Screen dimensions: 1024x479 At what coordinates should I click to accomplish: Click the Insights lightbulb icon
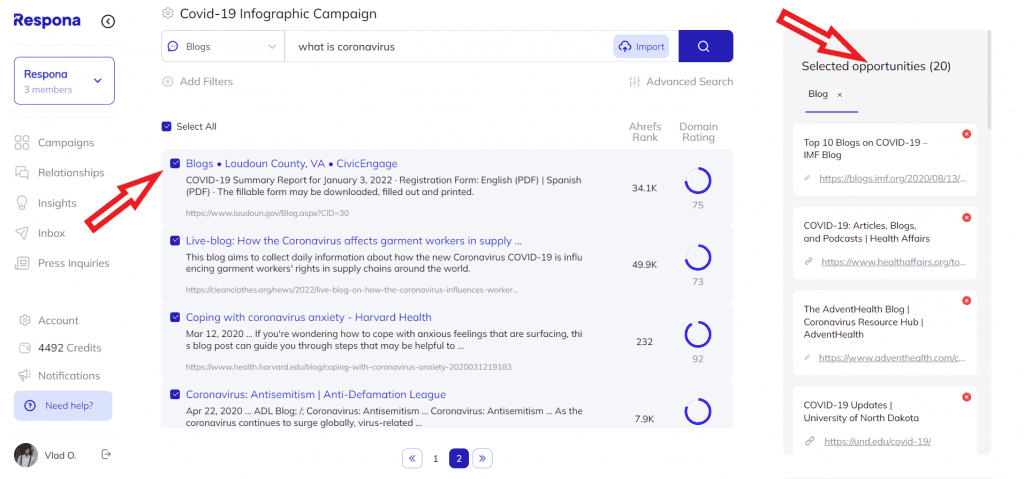pyautogui.click(x=22, y=203)
